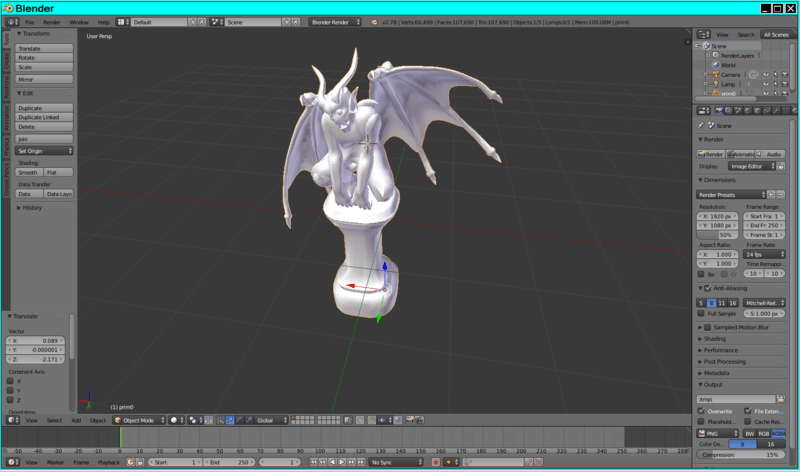
Task: Add a new render preset with the plus icon
Action: tap(771, 194)
